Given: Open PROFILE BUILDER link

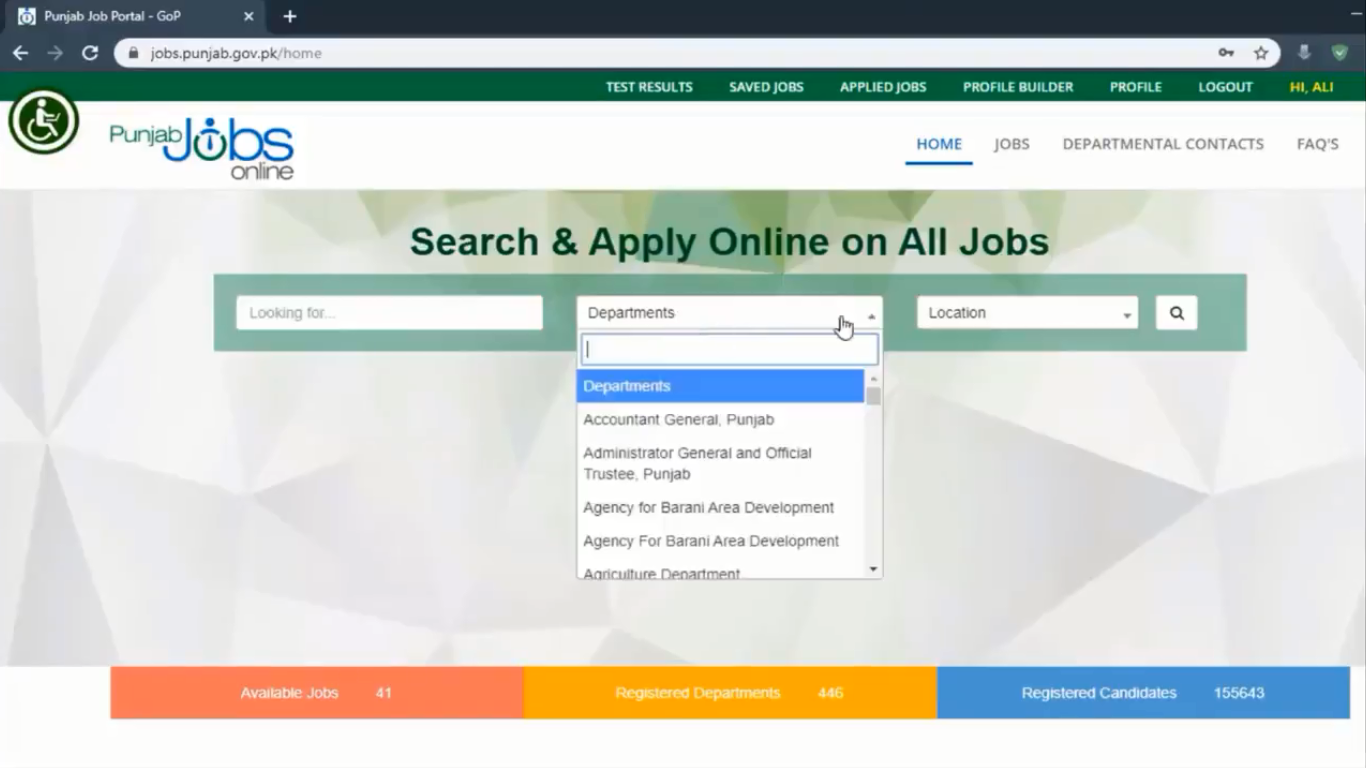Looking at the screenshot, I should tap(1018, 87).
